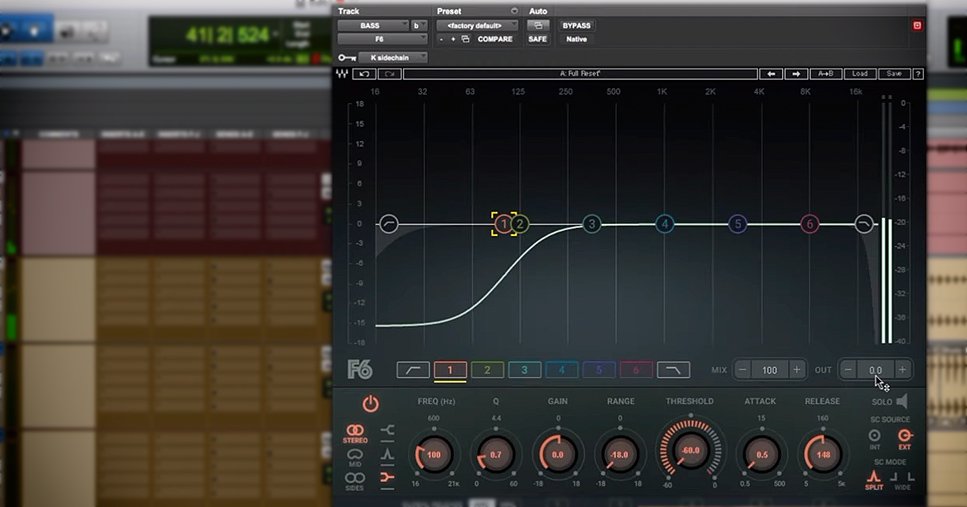This screenshot has width=967, height=507.
Task: Click the band power icon
Action: point(370,404)
